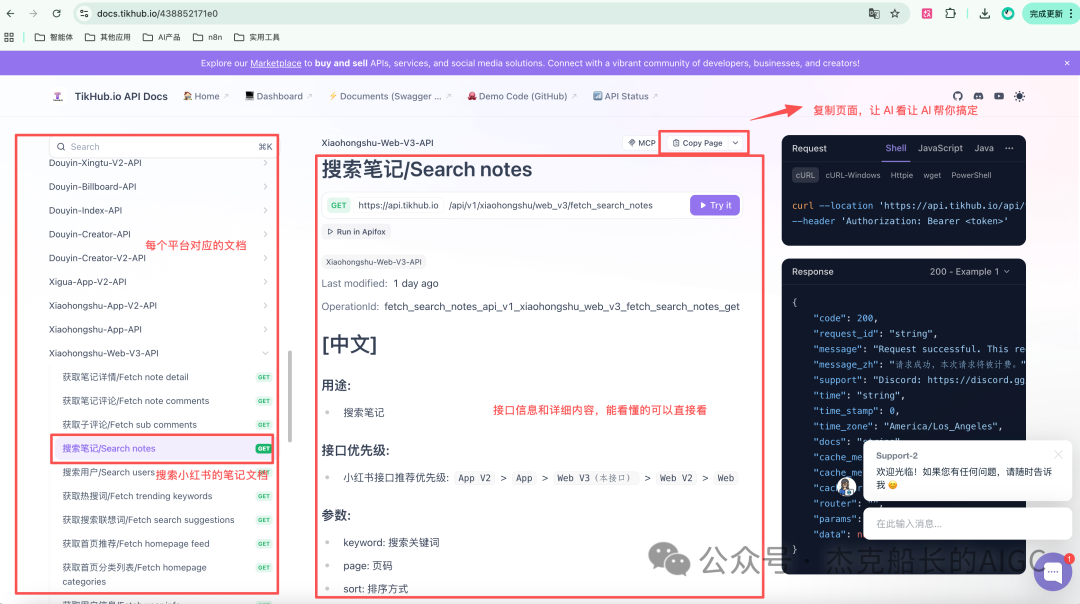The height and width of the screenshot is (604, 1080).
Task: Open the browser extensions puzzle icon
Action: tap(951, 14)
